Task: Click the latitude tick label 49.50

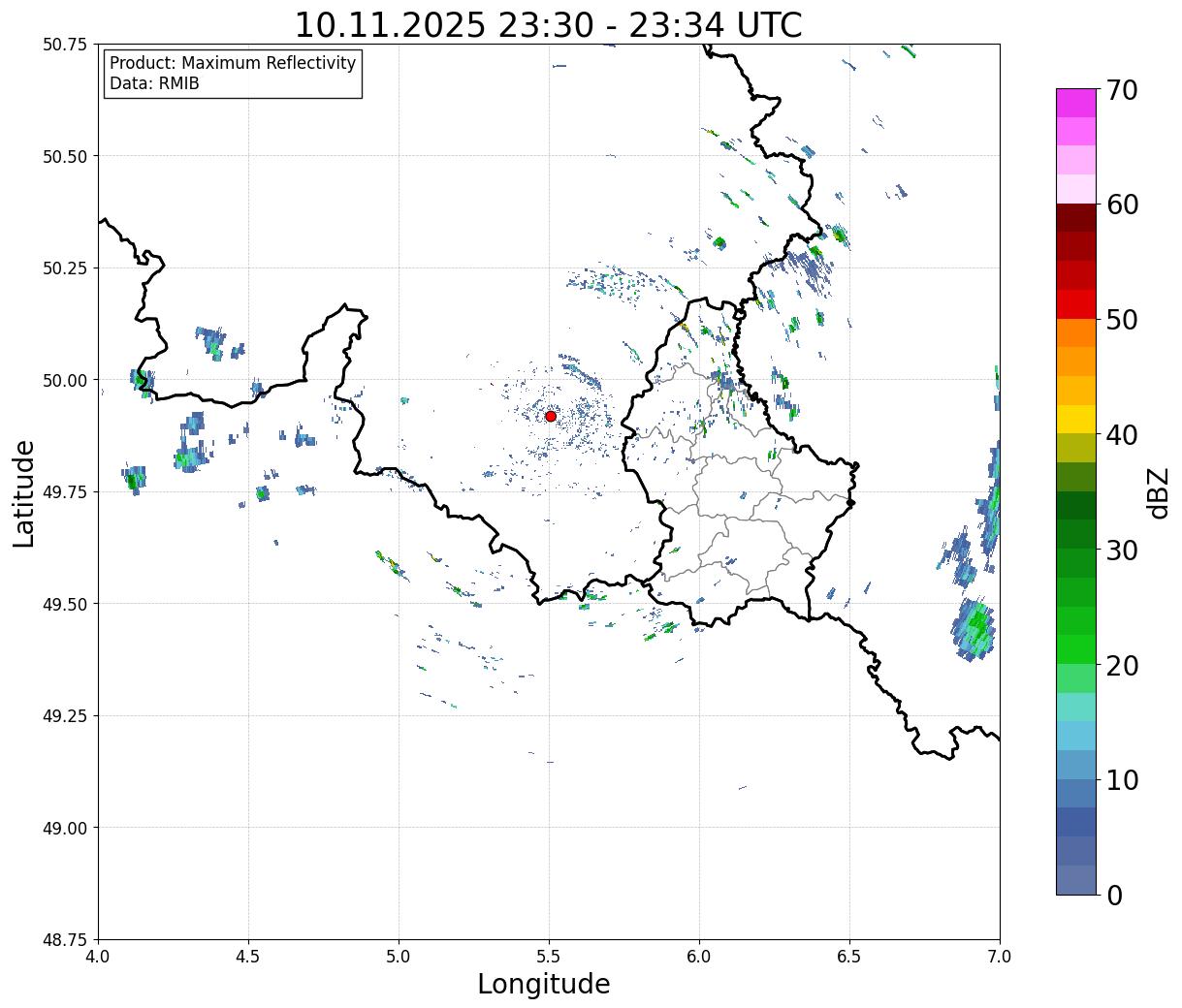Action: coord(65,604)
